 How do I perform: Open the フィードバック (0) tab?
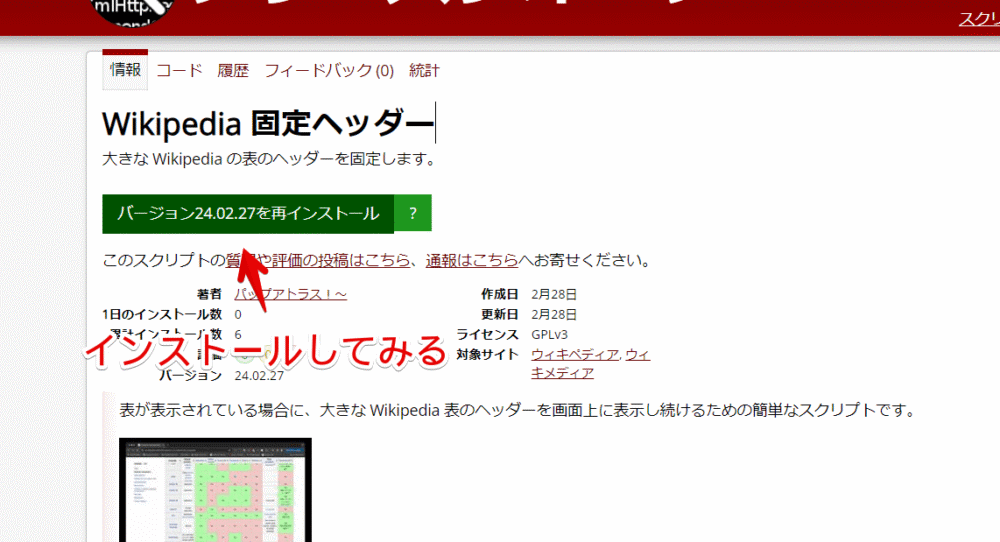329,70
